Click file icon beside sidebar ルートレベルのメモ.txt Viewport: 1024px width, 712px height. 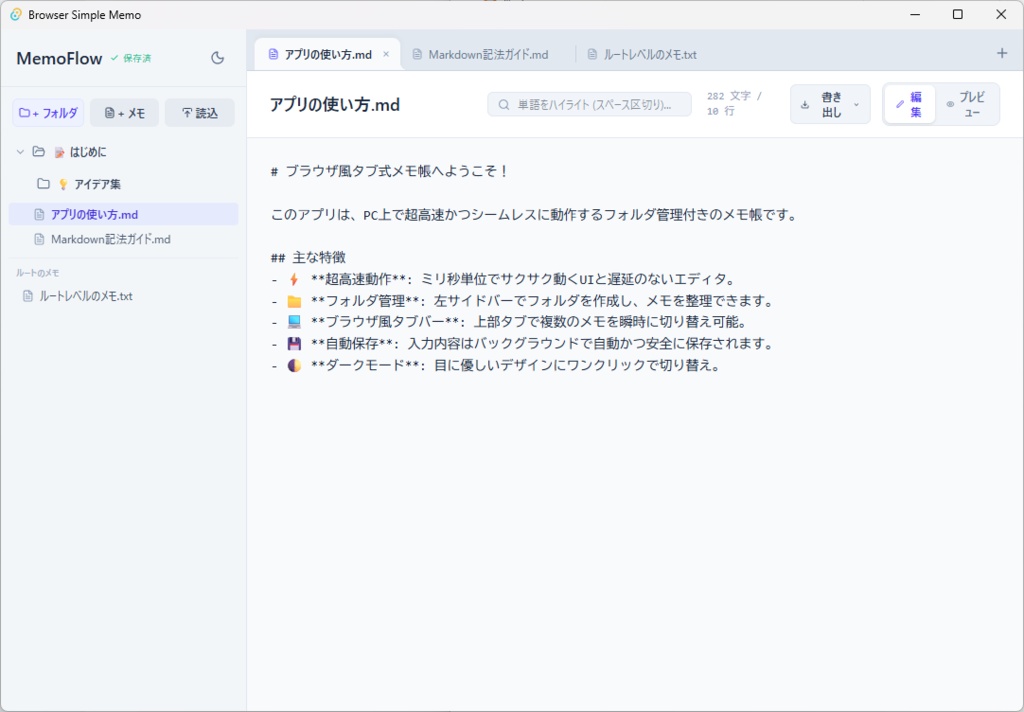[x=27, y=296]
